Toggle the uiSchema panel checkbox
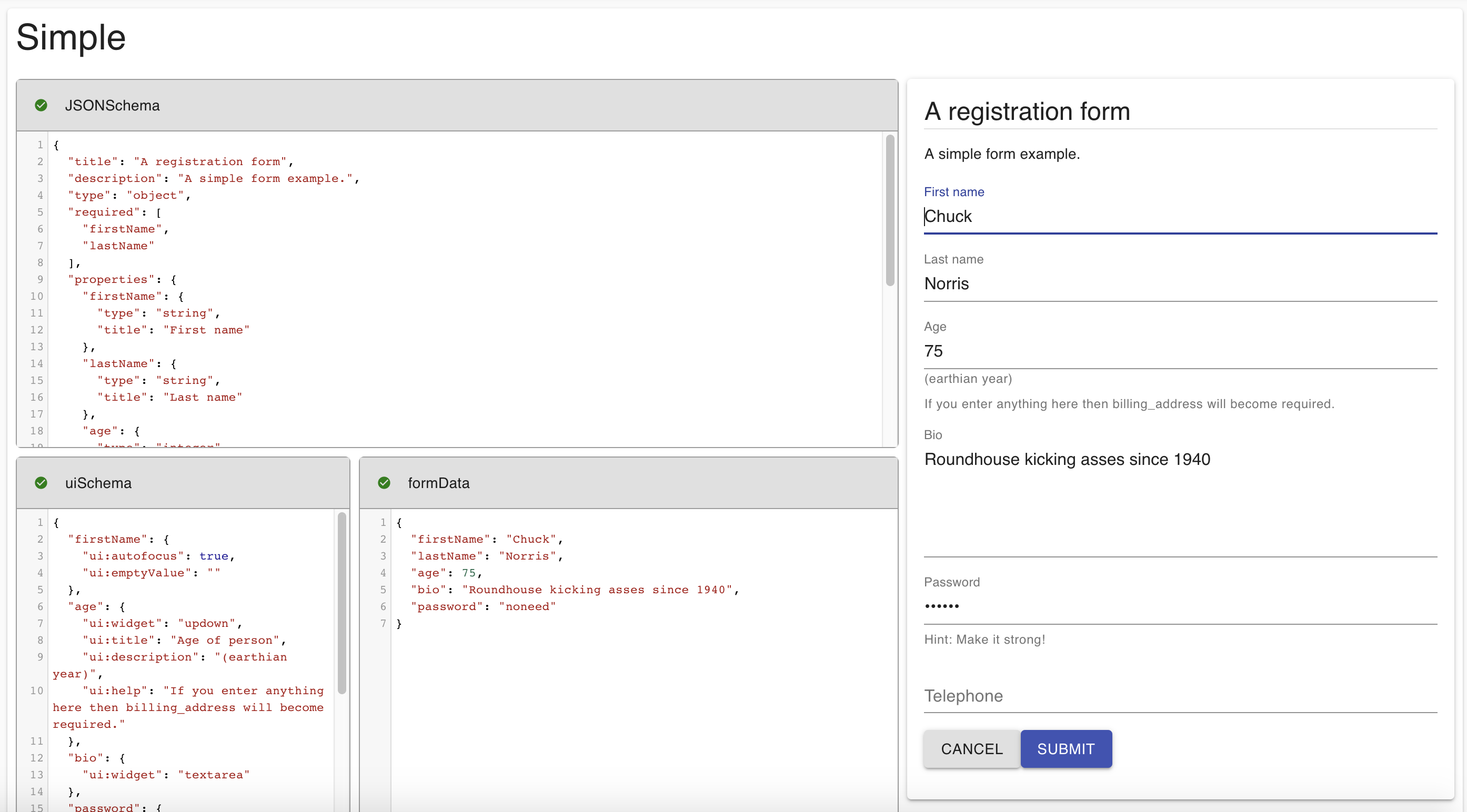Image resolution: width=1467 pixels, height=812 pixels. (x=41, y=483)
